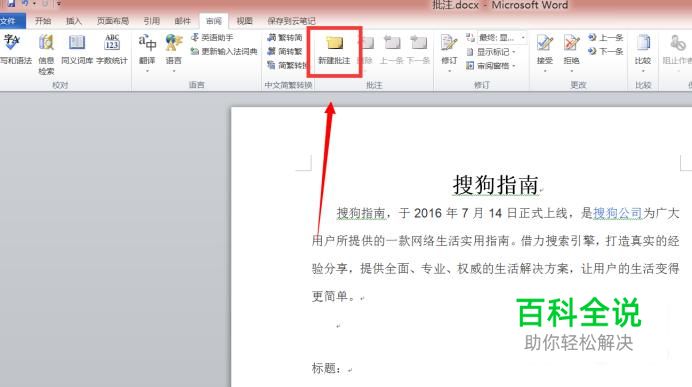Run spelling and grammar check
This screenshot has width=692, height=387.
coord(15,49)
